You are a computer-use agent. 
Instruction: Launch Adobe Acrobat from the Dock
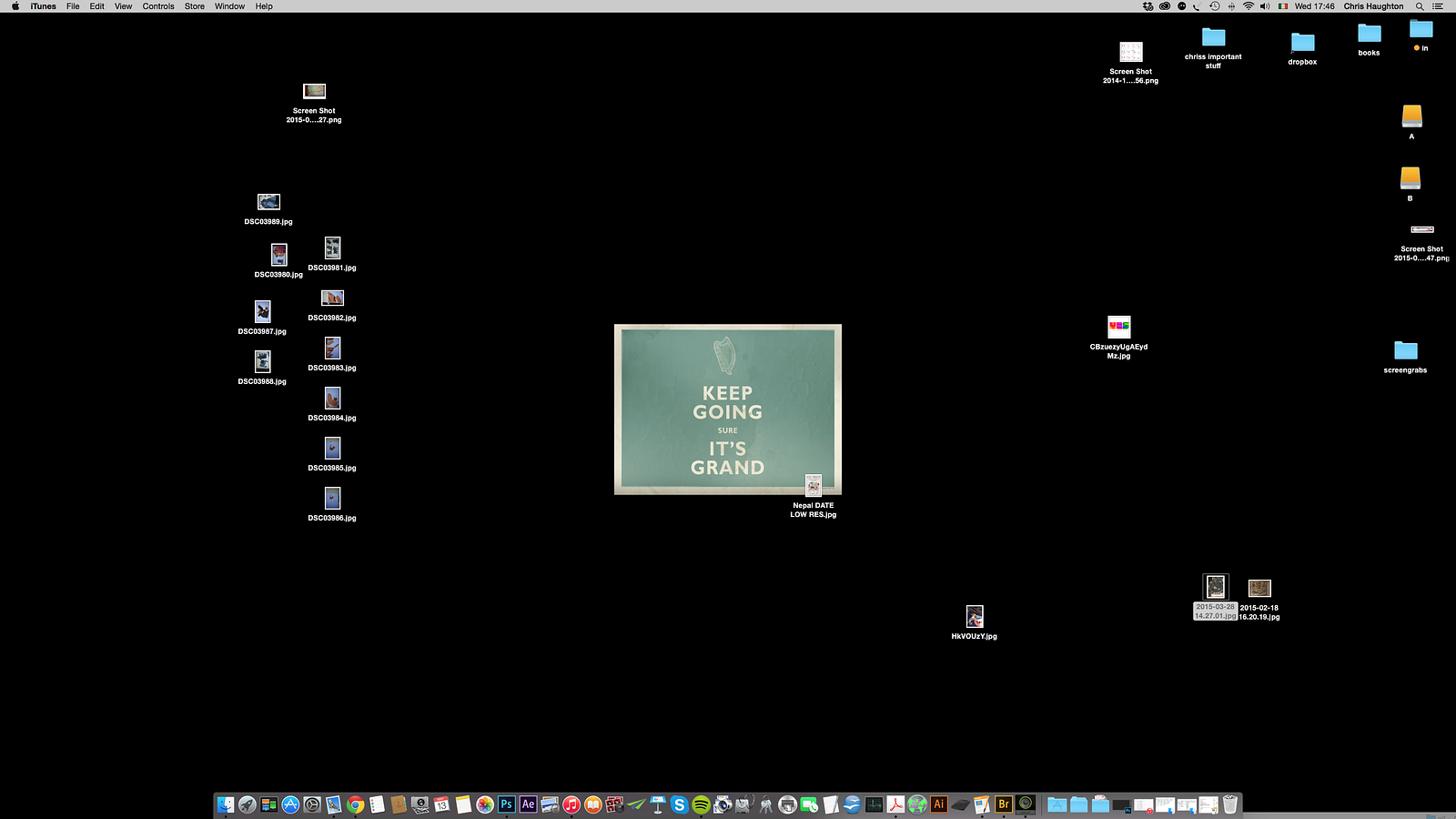pyautogui.click(x=896, y=804)
